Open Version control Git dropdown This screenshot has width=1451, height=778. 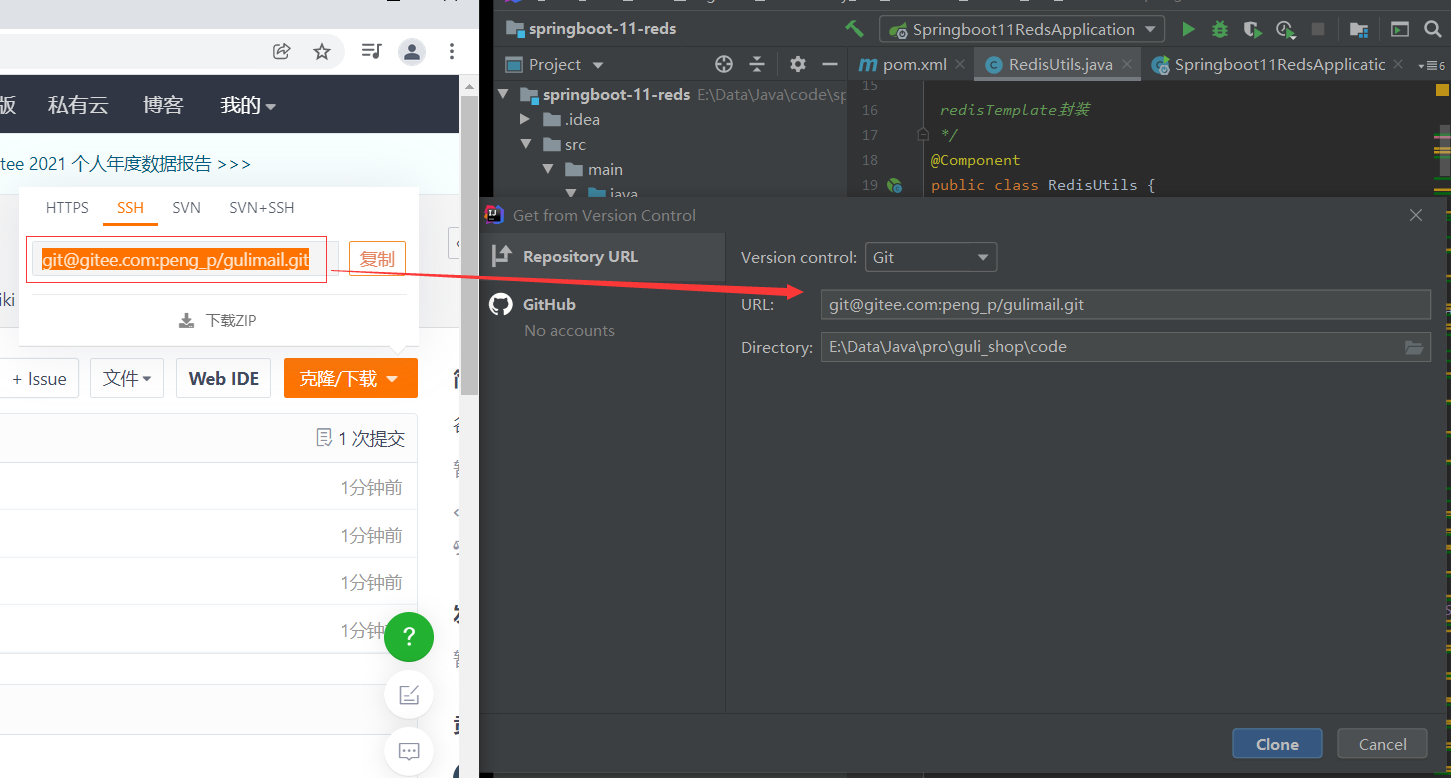coord(930,257)
